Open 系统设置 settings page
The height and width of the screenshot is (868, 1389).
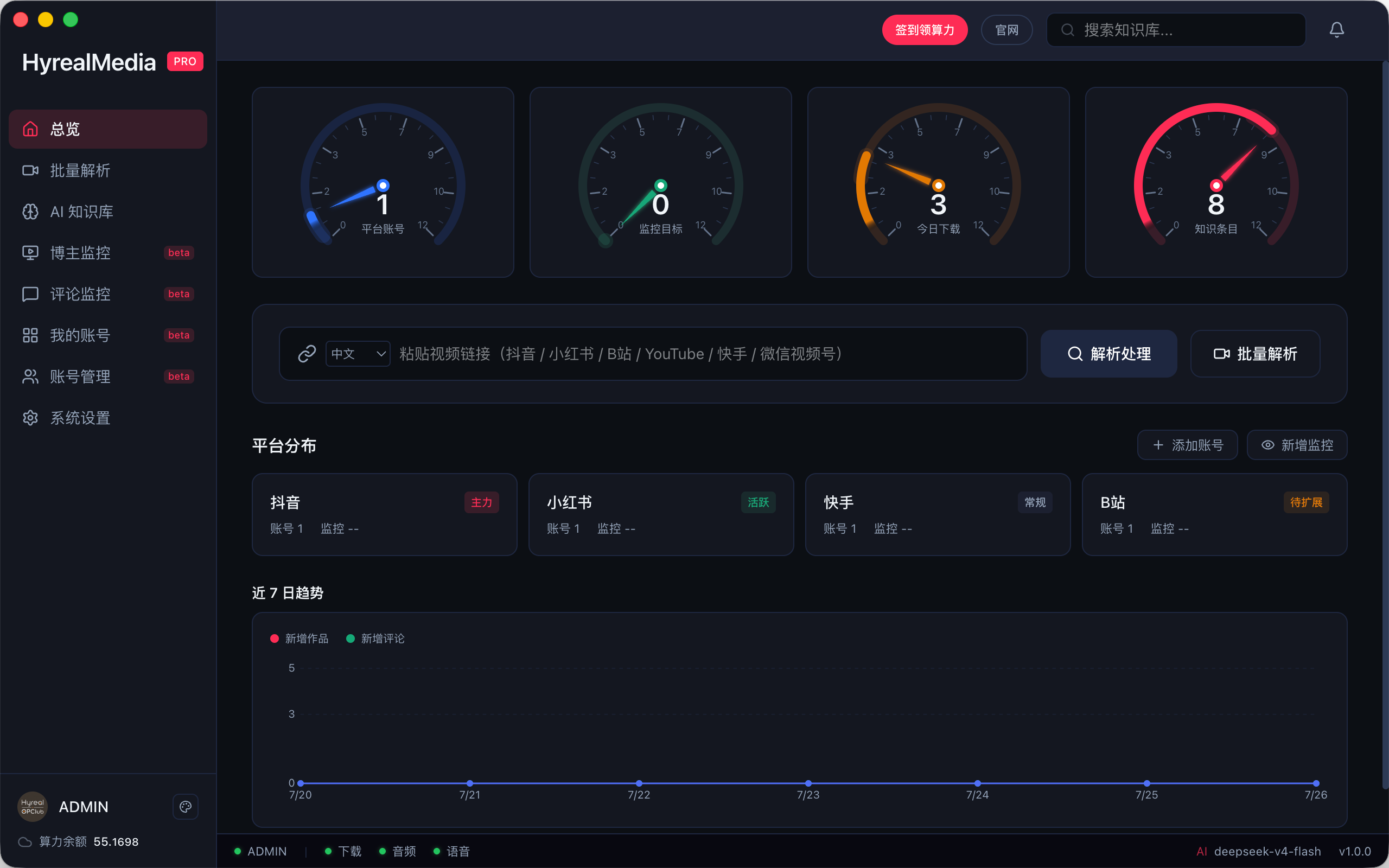(x=108, y=418)
